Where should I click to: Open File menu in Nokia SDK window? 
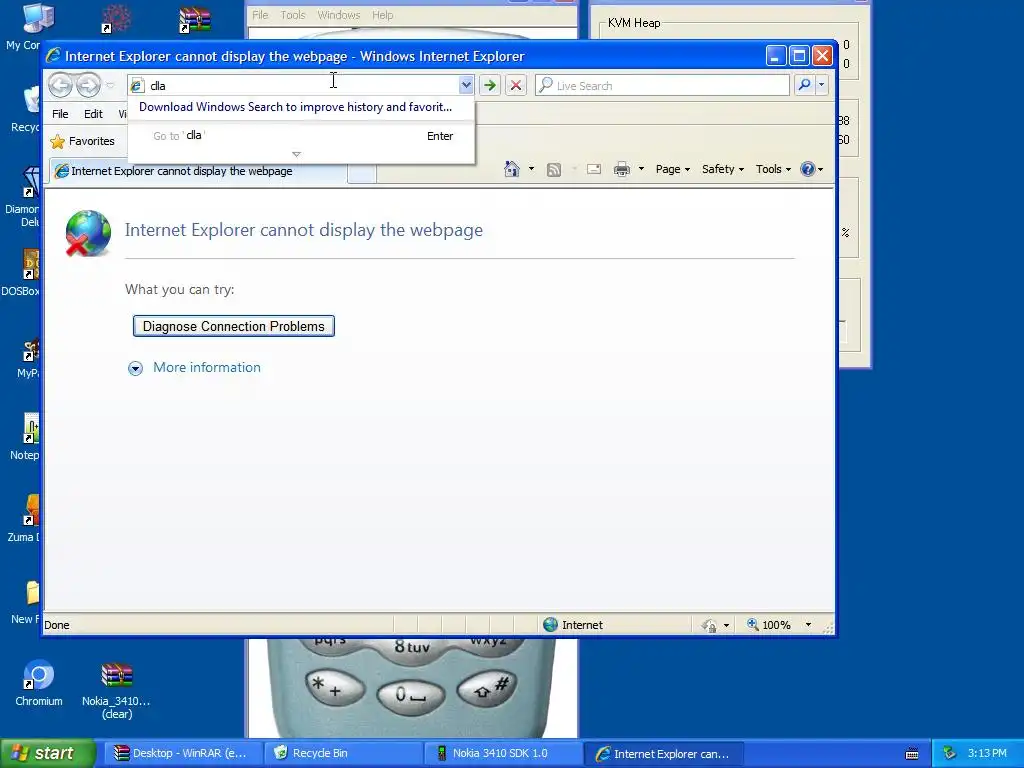coord(260,15)
